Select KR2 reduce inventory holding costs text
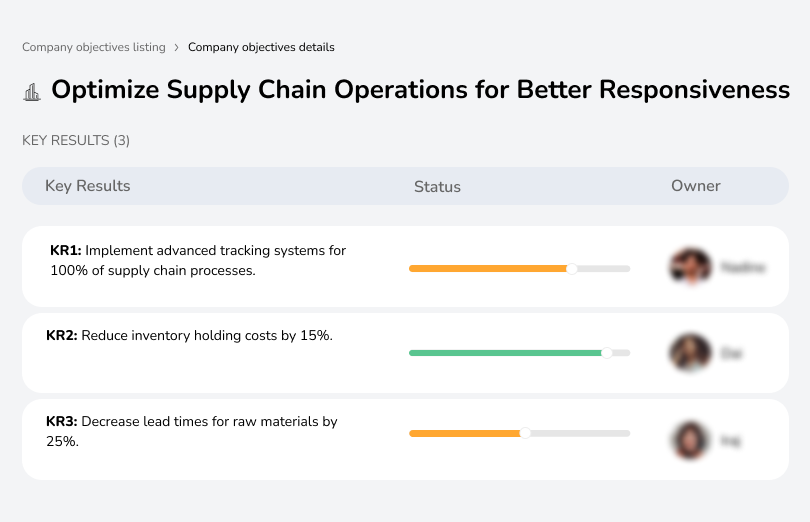Screen dimensions: 810x522 [x=190, y=336]
